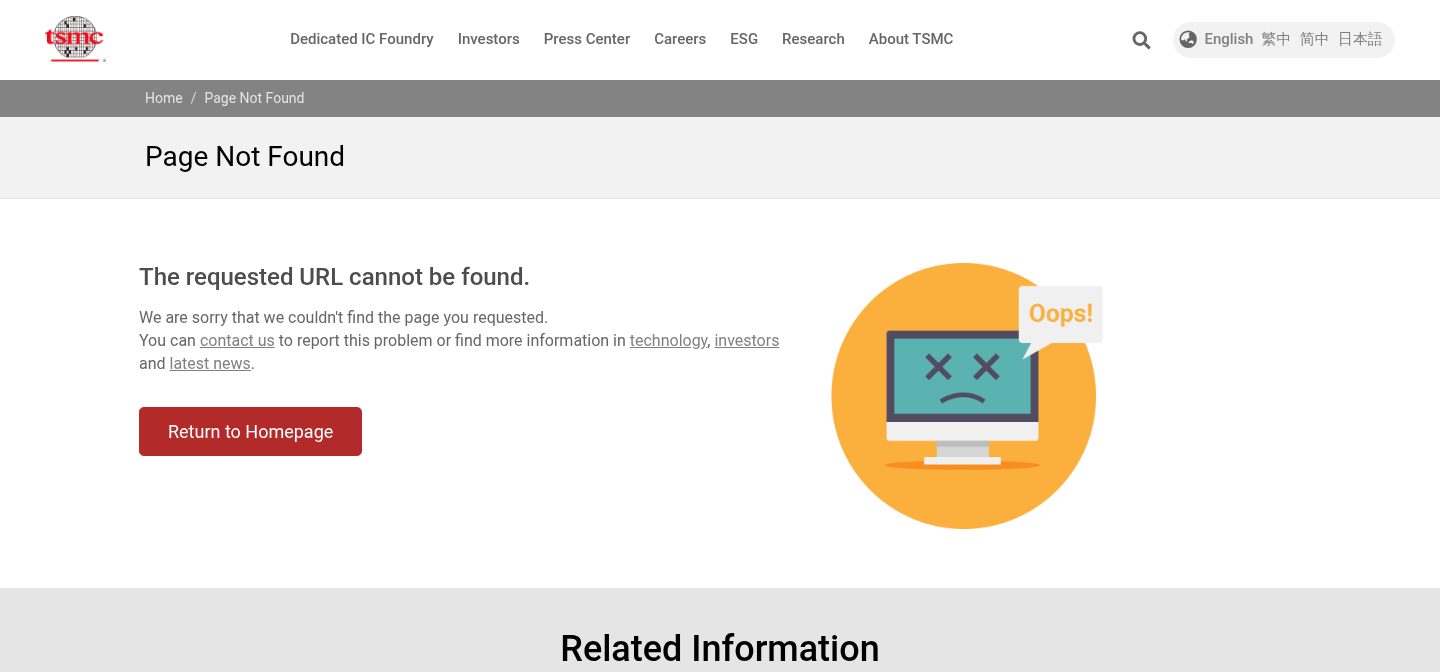Select English language option
1440x672 pixels.
[1228, 39]
